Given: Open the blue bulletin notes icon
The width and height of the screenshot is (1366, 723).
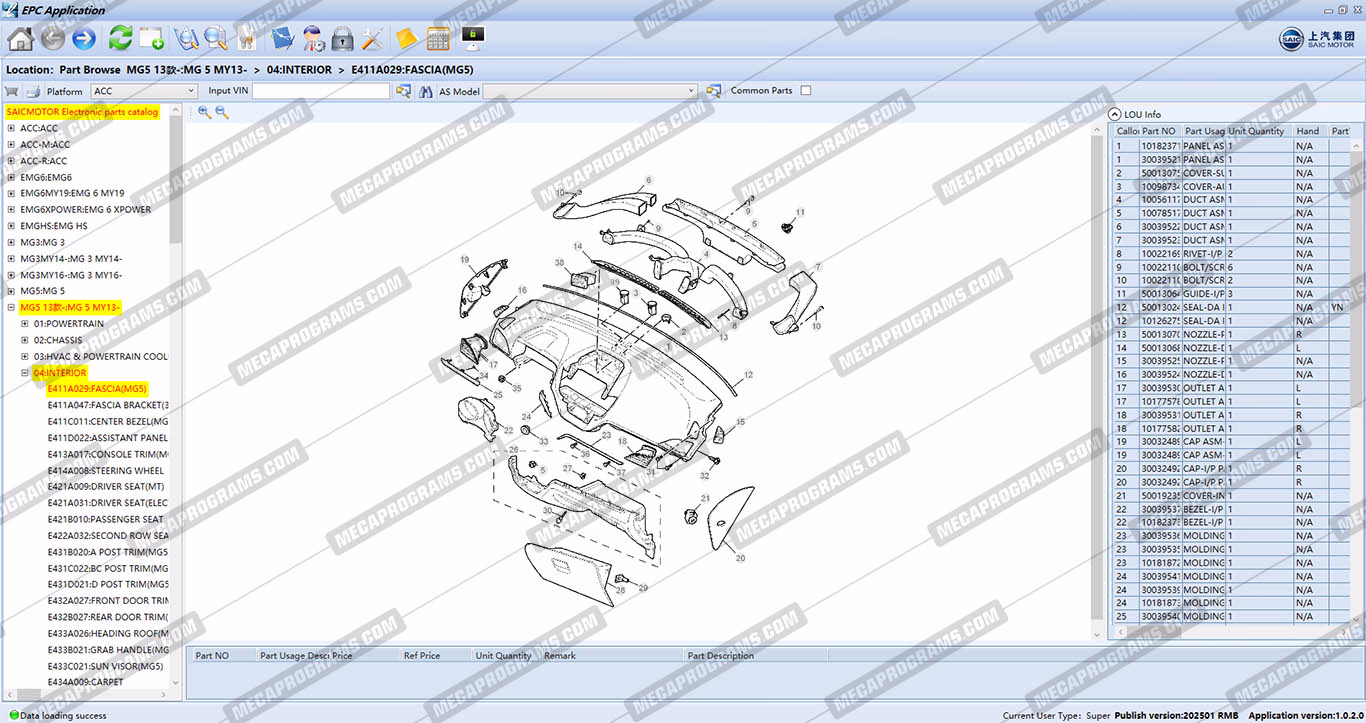Looking at the screenshot, I should tap(282, 39).
